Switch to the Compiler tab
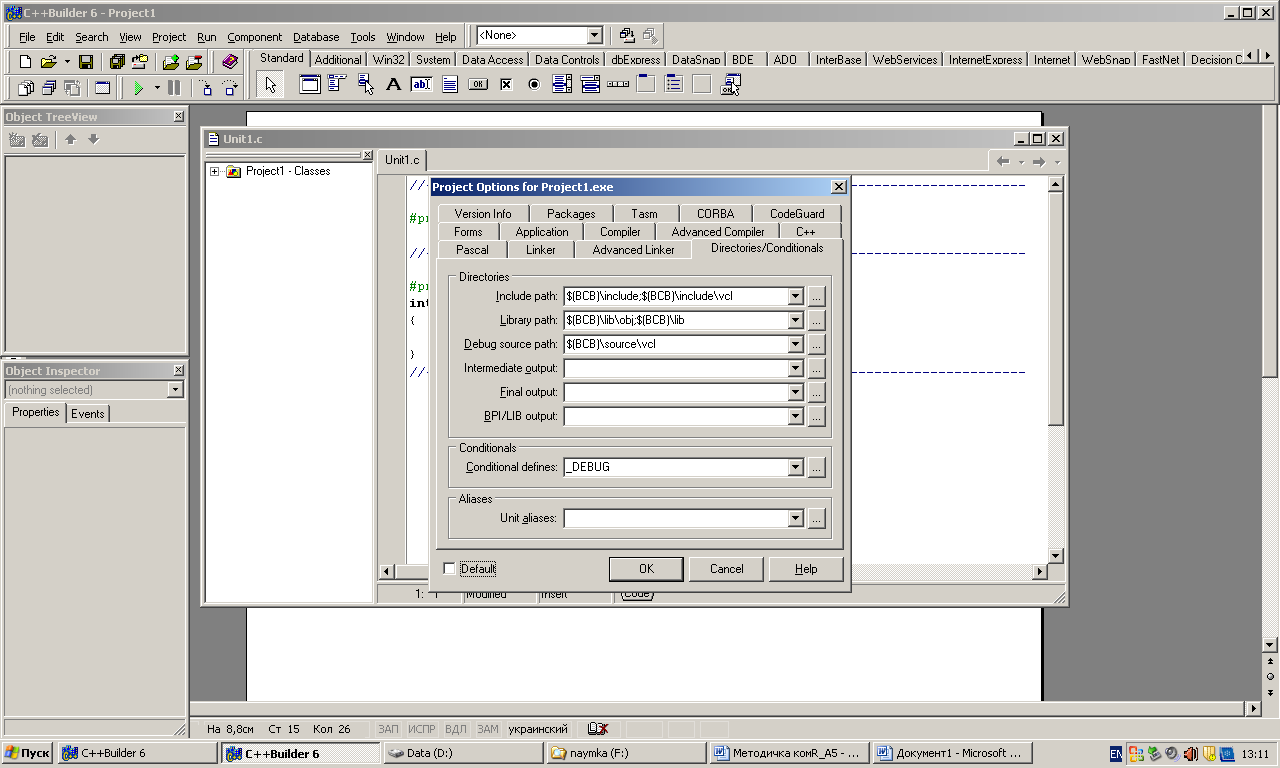Image resolution: width=1280 pixels, height=768 pixels. (x=620, y=232)
